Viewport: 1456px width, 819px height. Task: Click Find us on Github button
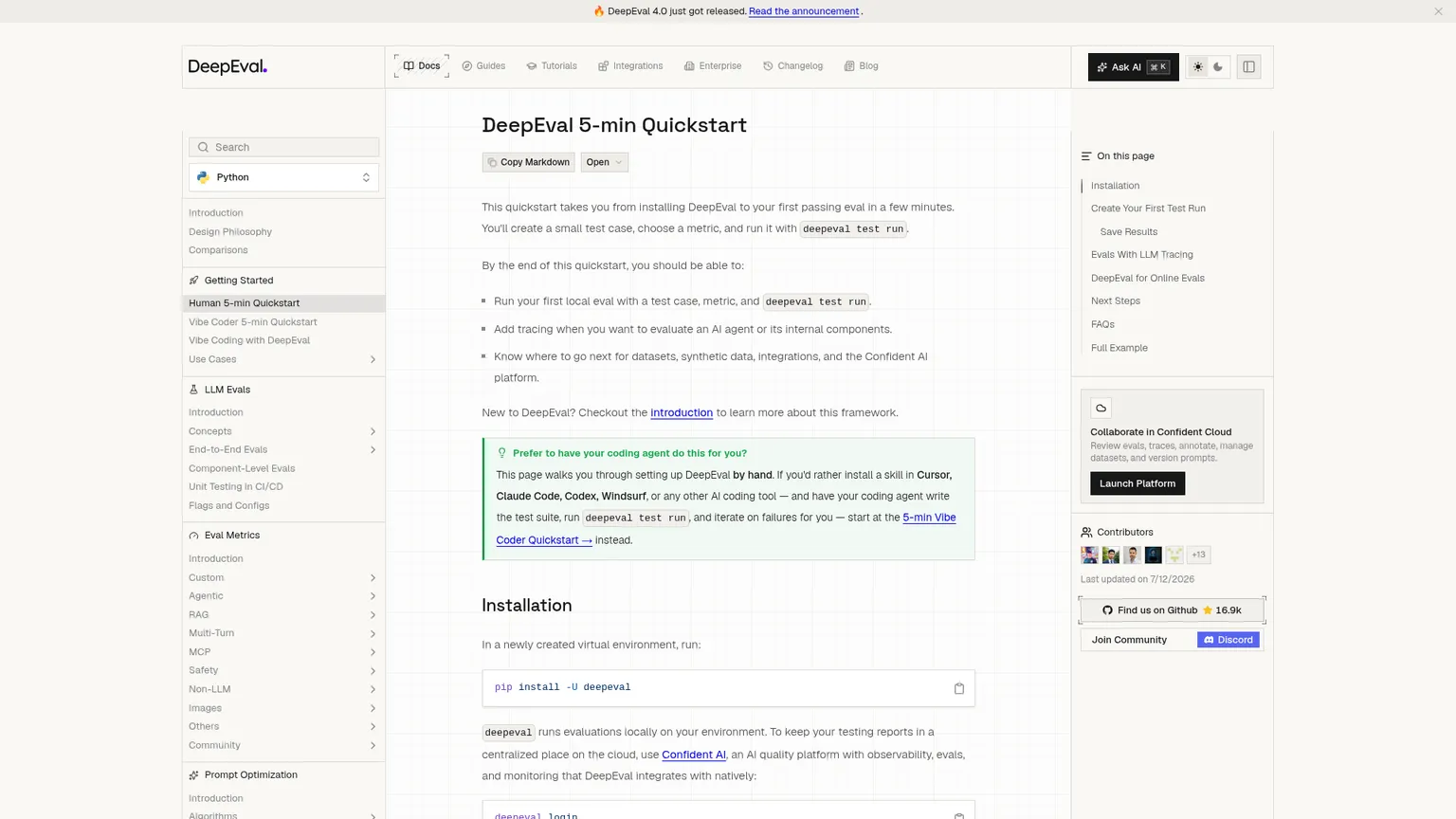[1172, 610]
